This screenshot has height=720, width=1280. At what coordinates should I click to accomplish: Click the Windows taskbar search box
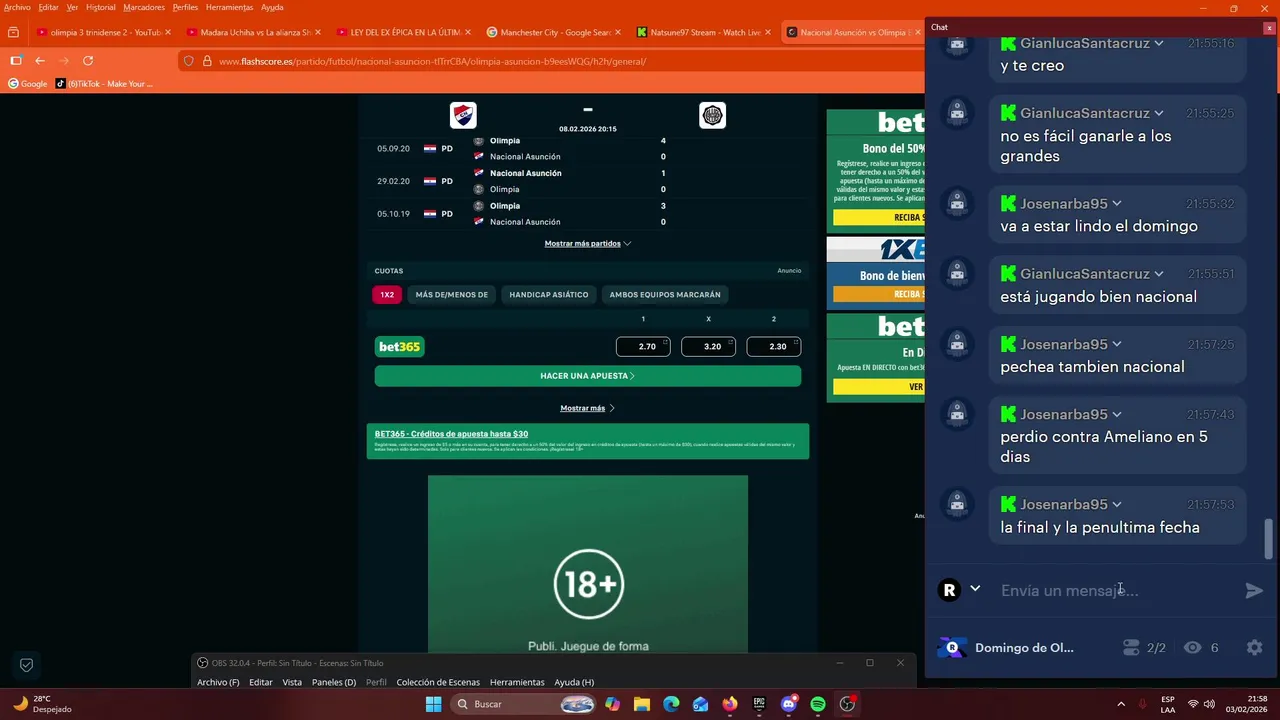click(524, 704)
